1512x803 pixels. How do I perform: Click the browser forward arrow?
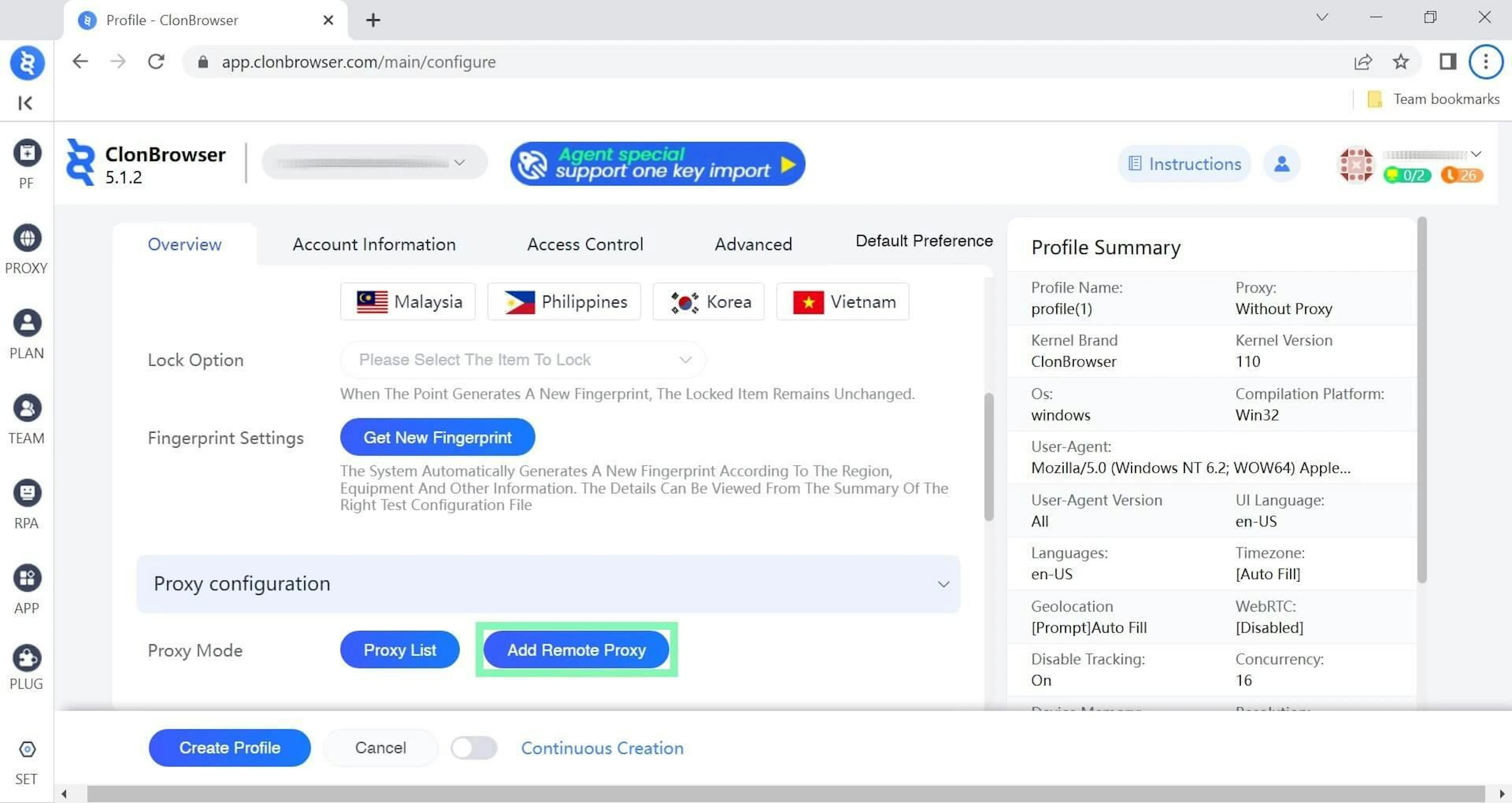(x=118, y=62)
